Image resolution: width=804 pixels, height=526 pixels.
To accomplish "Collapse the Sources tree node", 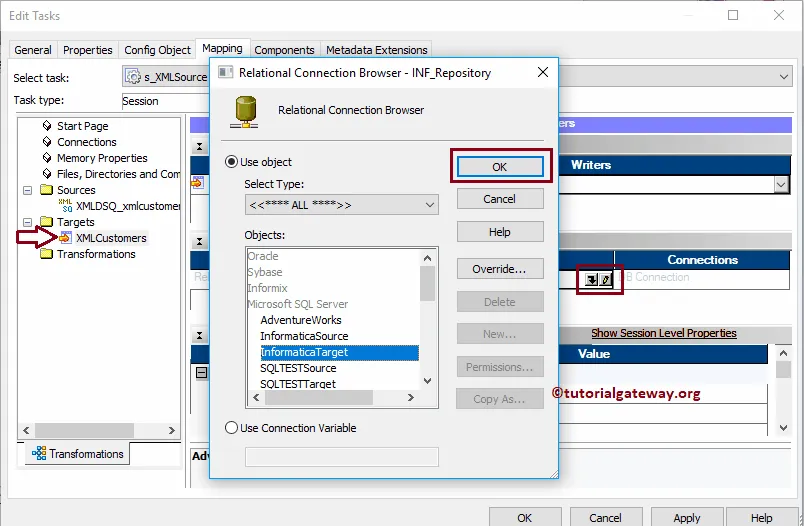I will tap(28, 190).
